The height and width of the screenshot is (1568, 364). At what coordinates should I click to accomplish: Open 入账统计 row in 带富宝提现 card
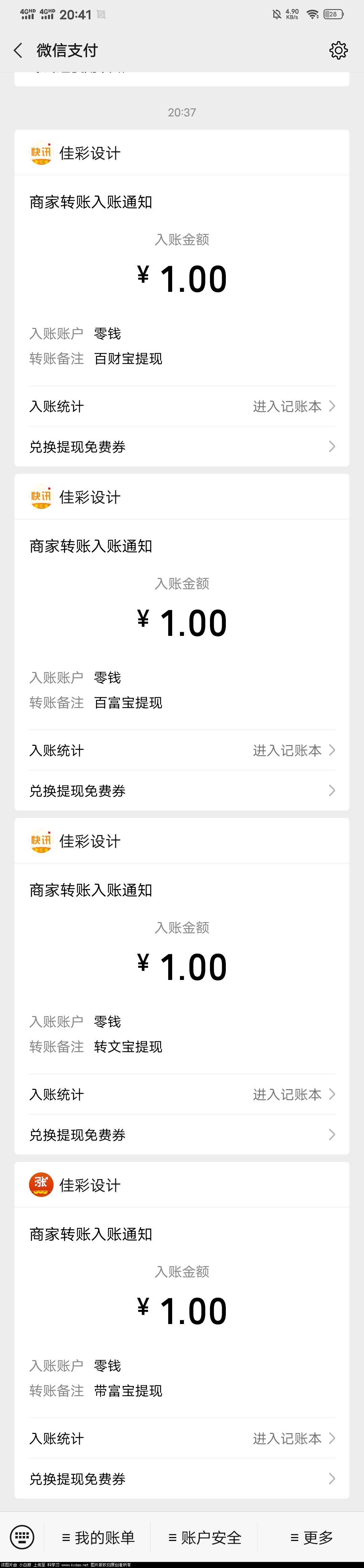coord(57,1438)
